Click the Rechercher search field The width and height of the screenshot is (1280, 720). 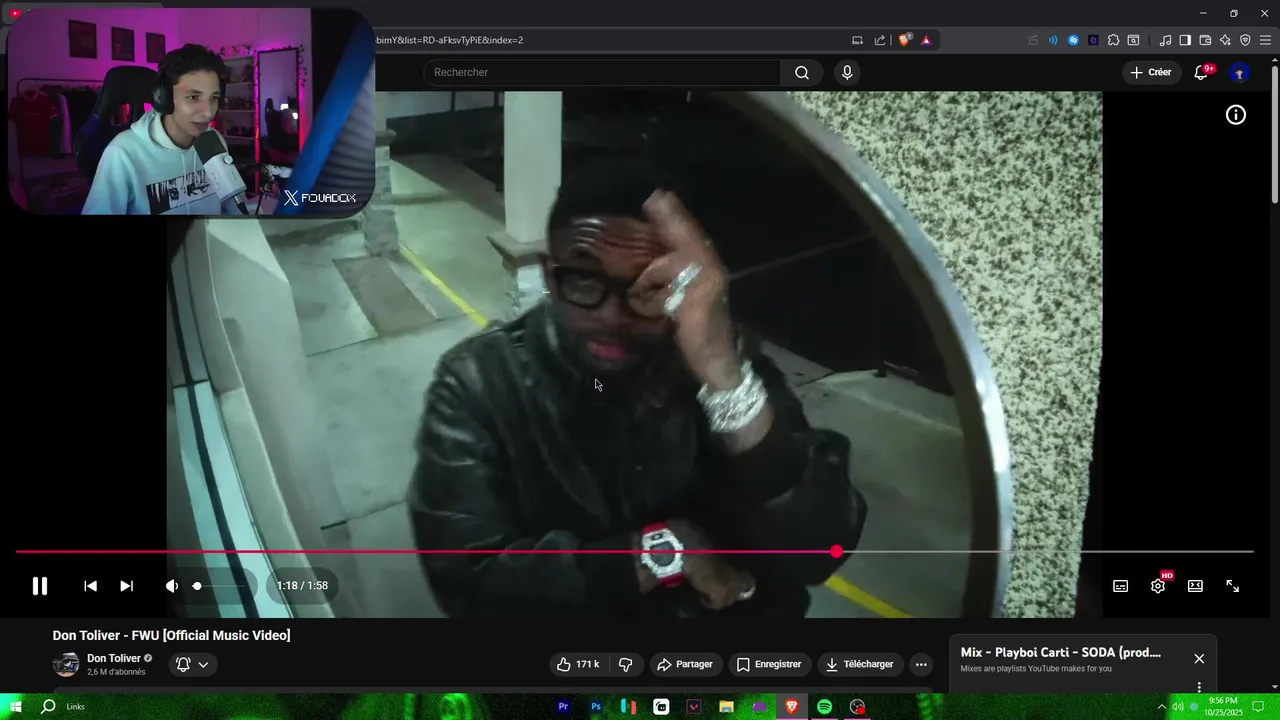[602, 72]
